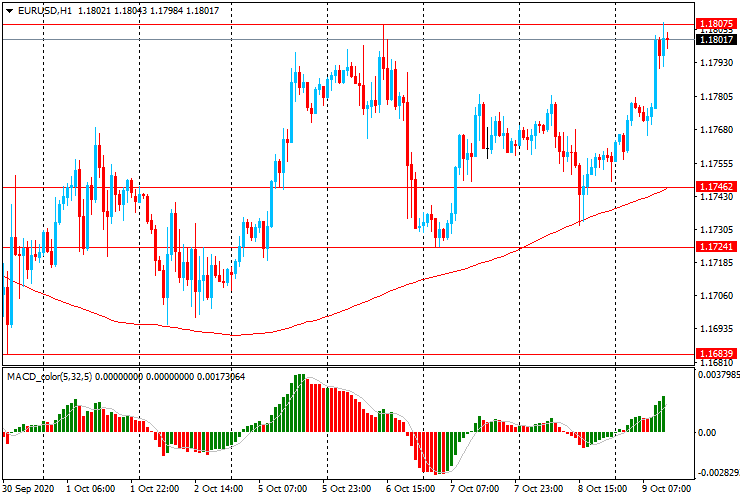Click the 5 Oct 07:00 time label
740x500 pixels.
[283, 489]
